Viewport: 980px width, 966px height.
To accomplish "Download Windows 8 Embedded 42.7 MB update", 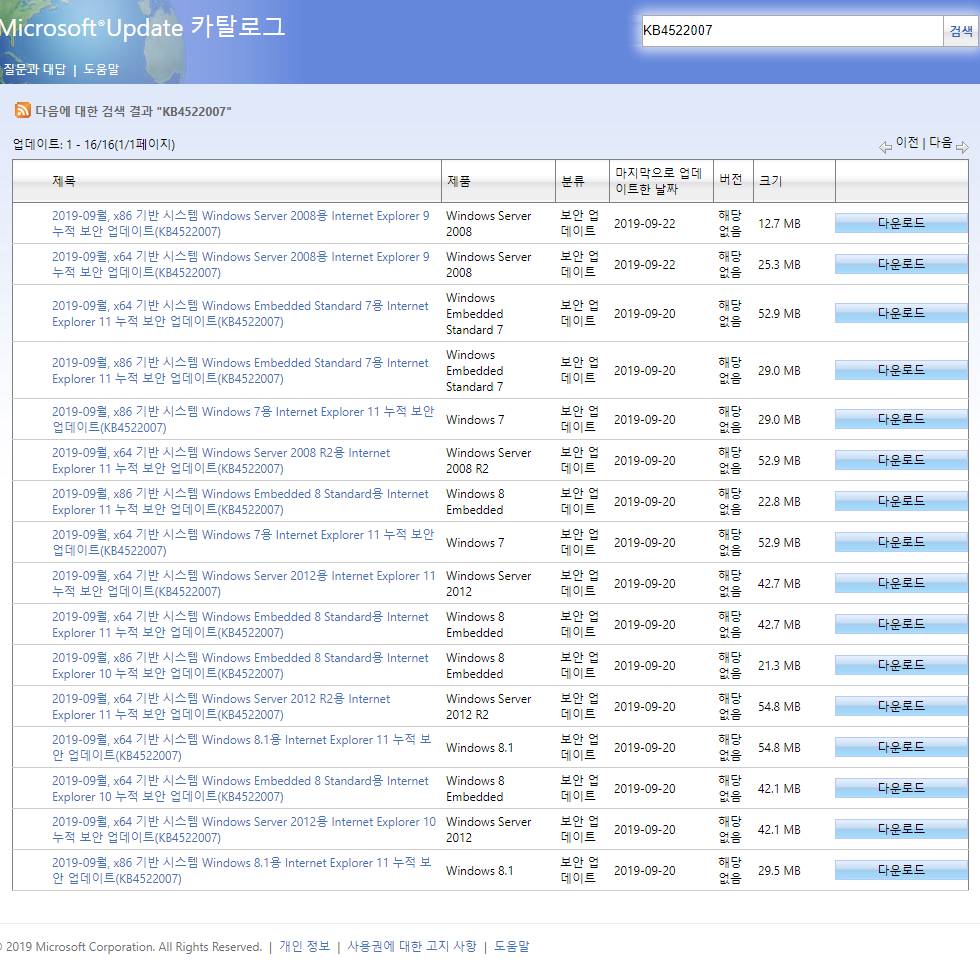I will tap(901, 624).
